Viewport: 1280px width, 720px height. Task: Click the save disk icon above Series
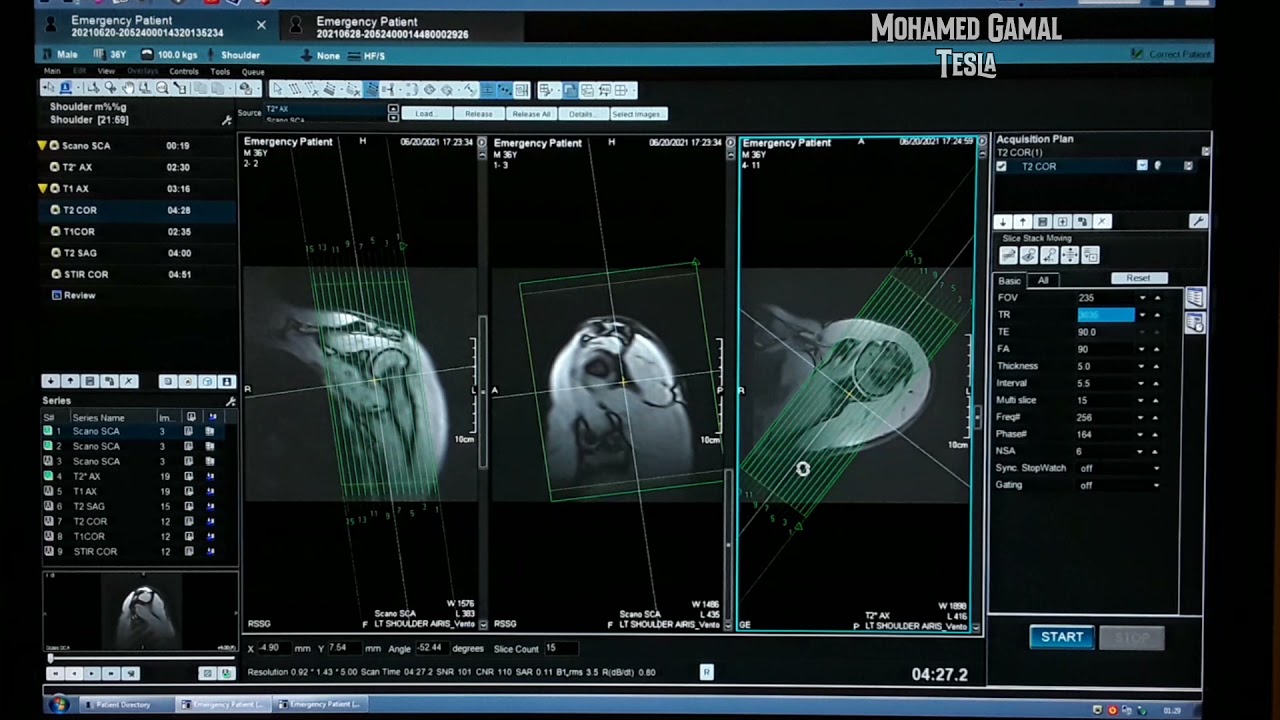click(x=89, y=381)
